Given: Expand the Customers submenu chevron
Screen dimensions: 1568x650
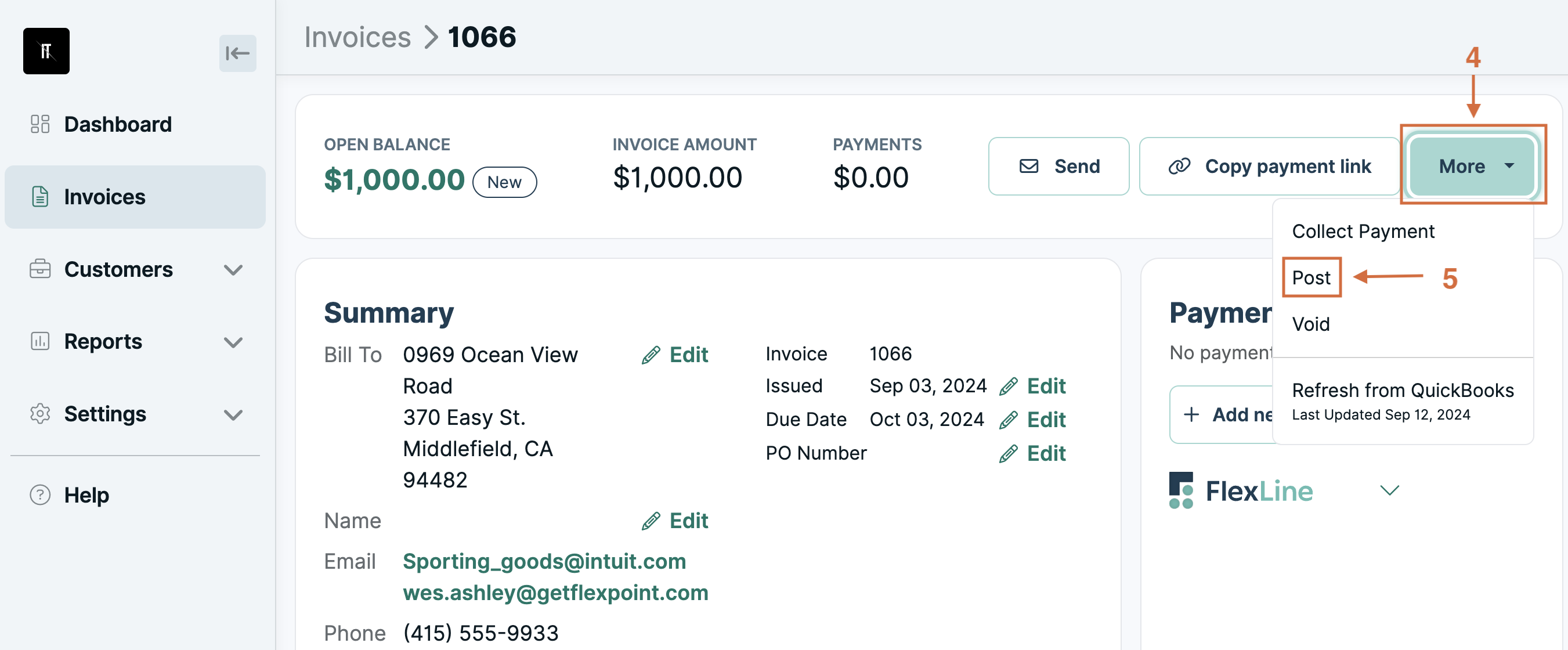Looking at the screenshot, I should pyautogui.click(x=233, y=270).
